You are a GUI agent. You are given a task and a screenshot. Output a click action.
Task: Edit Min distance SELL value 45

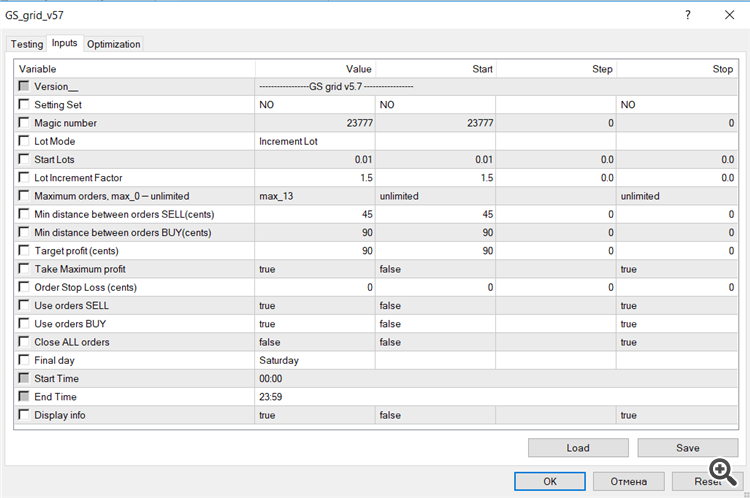click(315, 214)
